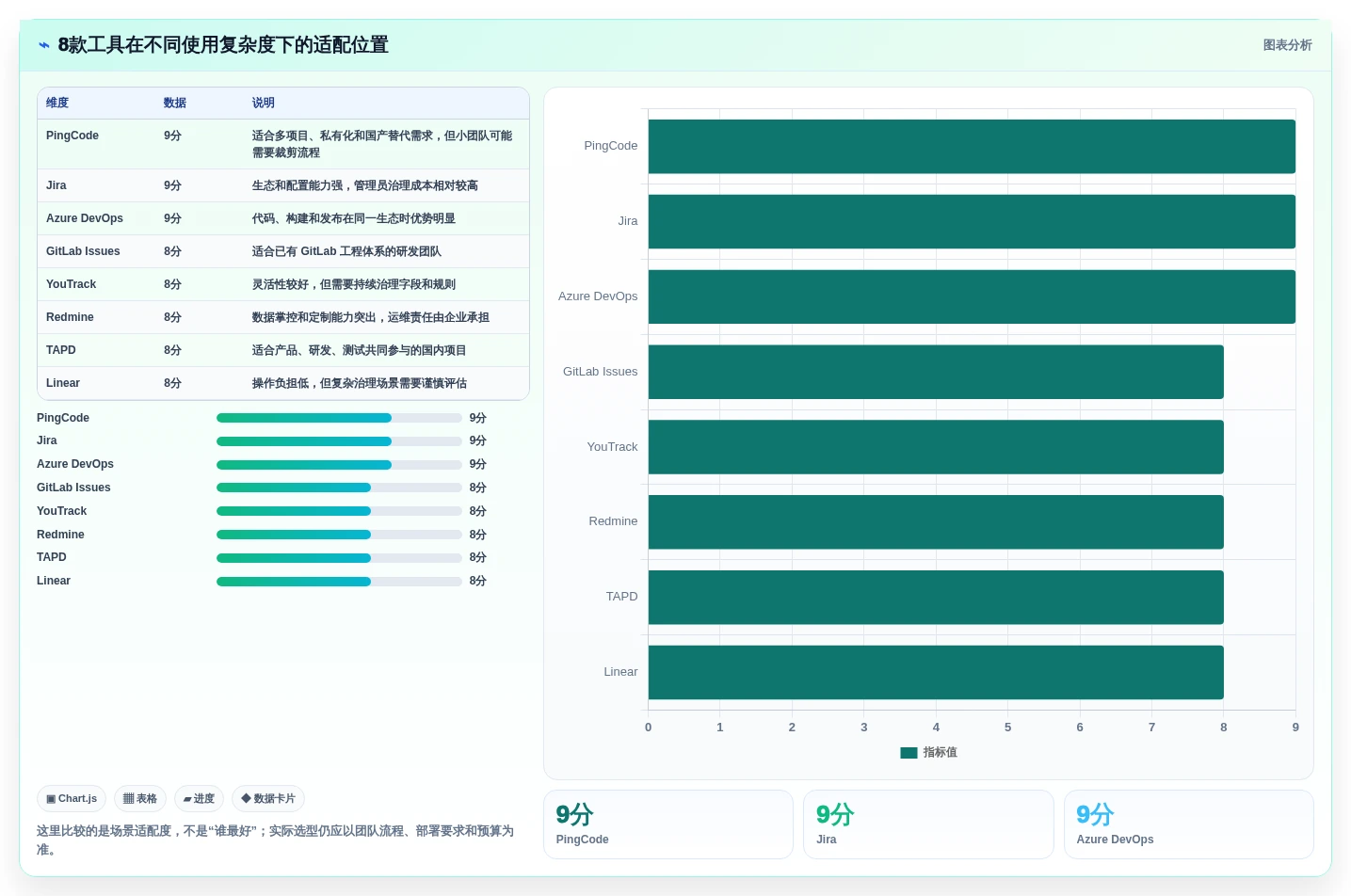This screenshot has height=896, width=1351.
Task: Click the GitLab Issues progress bar
Action: pyautogui.click(x=339, y=488)
